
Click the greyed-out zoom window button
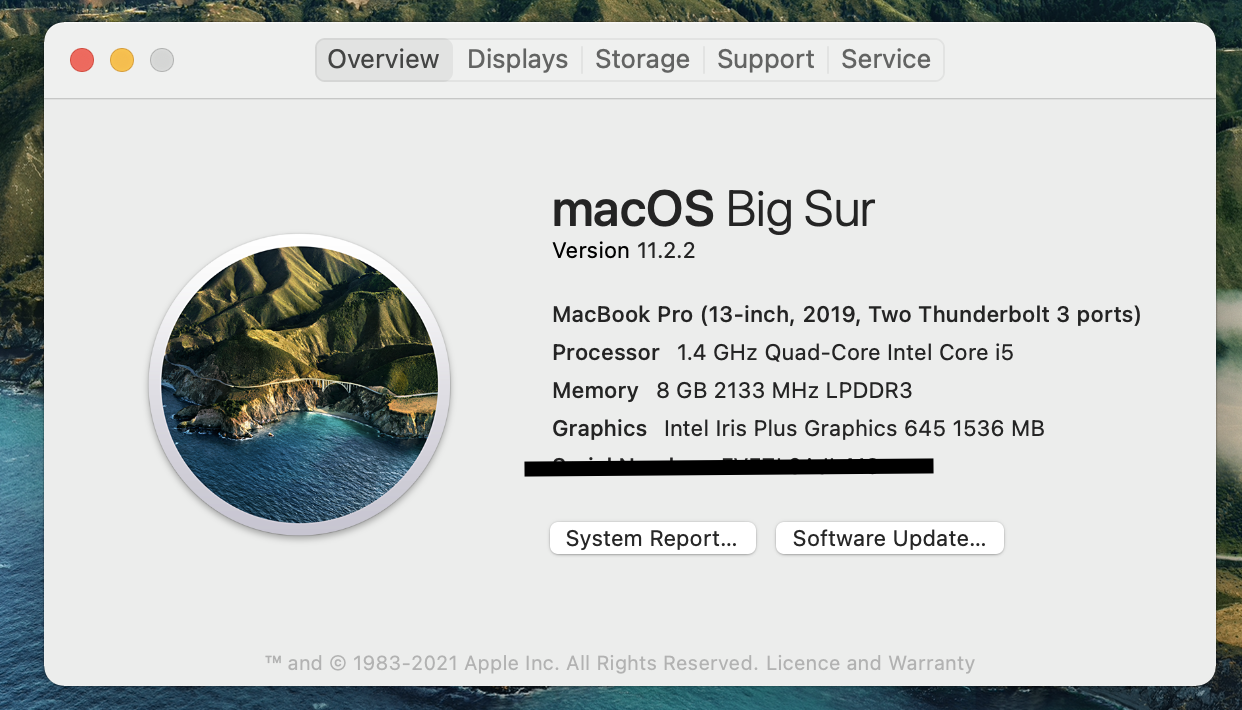[162, 60]
